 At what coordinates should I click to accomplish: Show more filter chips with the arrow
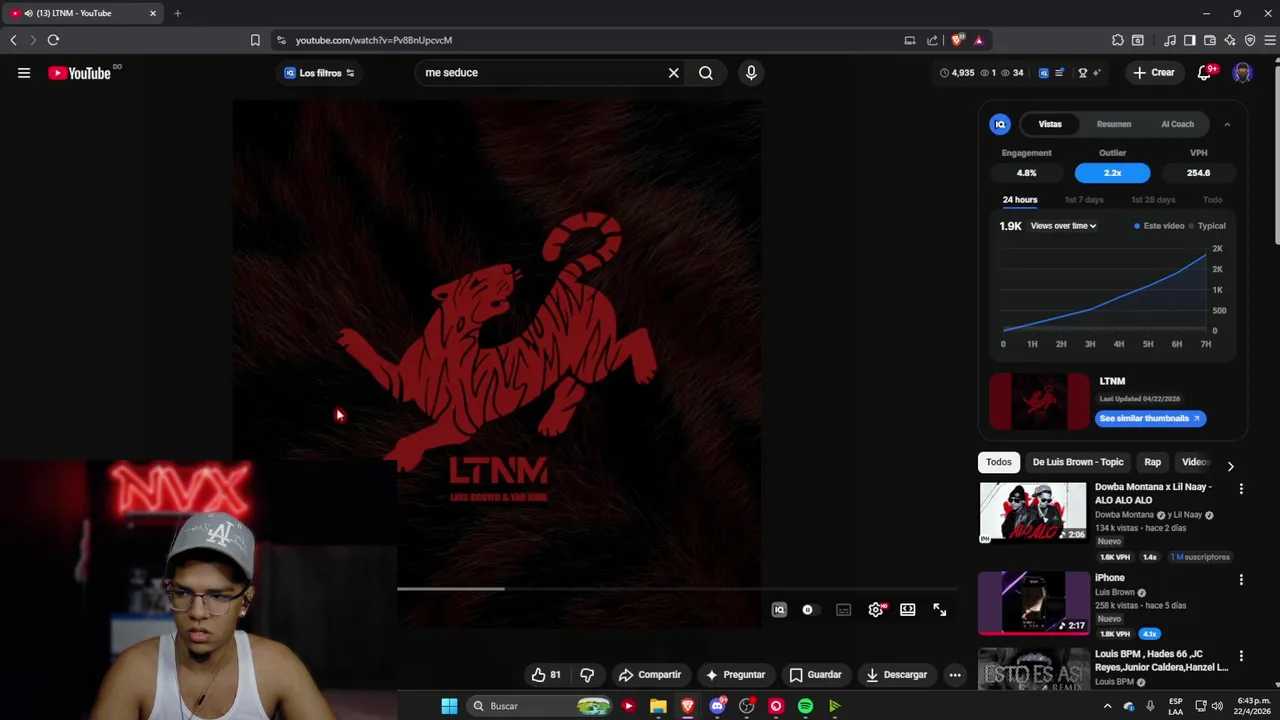[x=1230, y=467]
